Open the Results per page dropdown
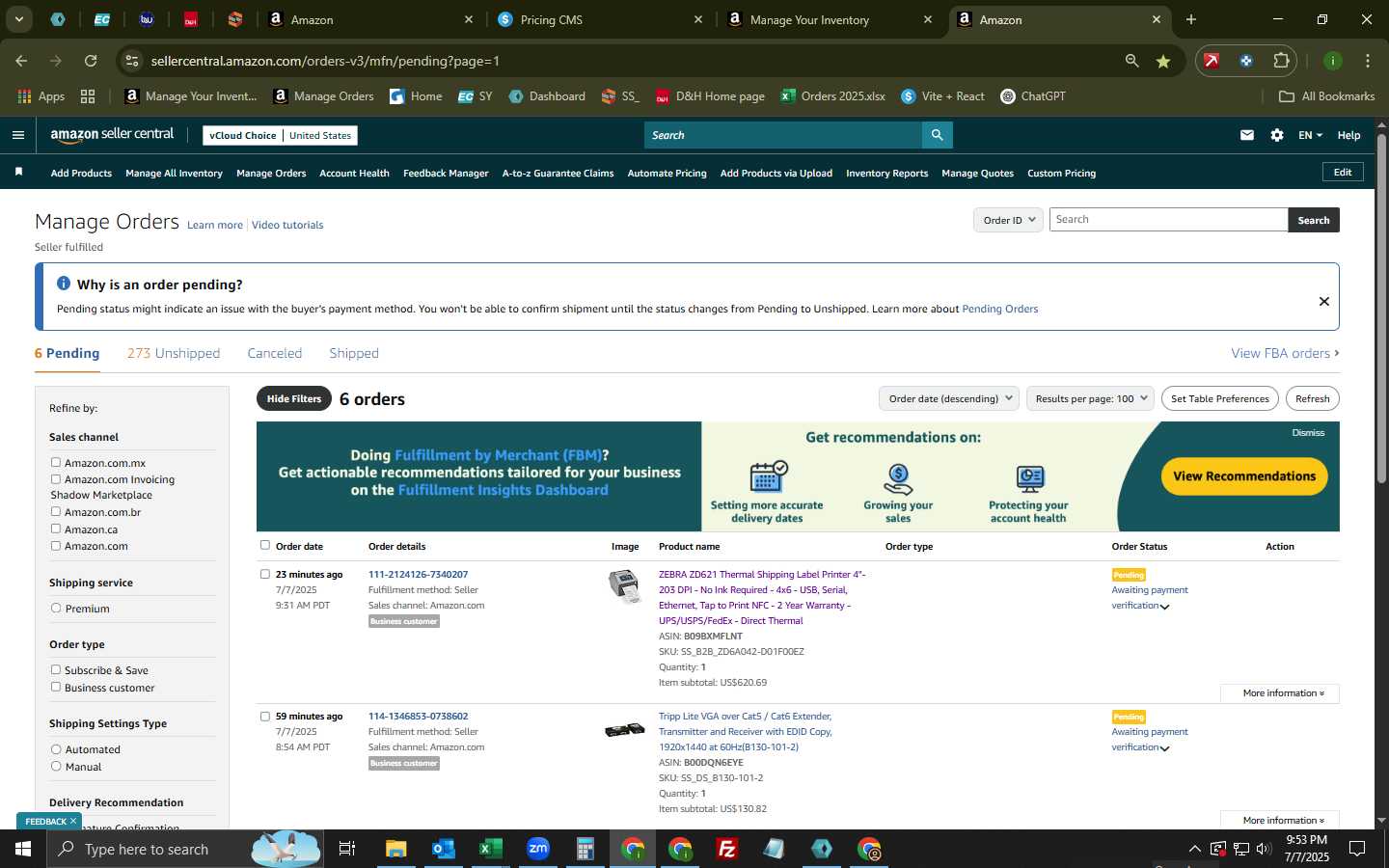Viewport: 1389px width, 868px height. click(x=1090, y=398)
